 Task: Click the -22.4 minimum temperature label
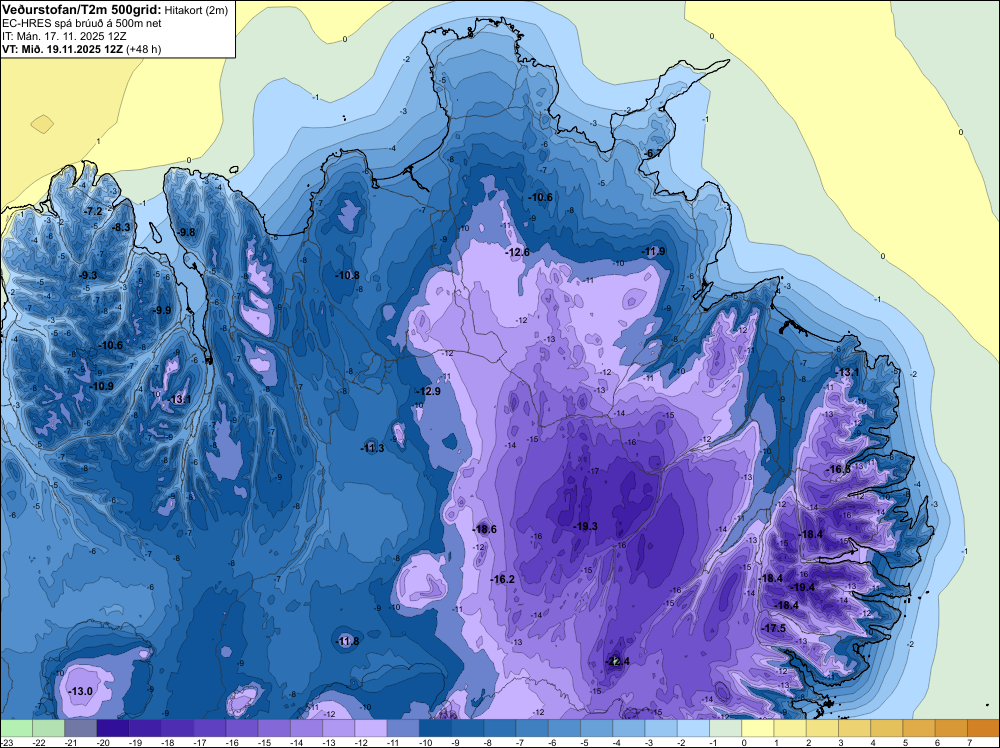tap(617, 661)
